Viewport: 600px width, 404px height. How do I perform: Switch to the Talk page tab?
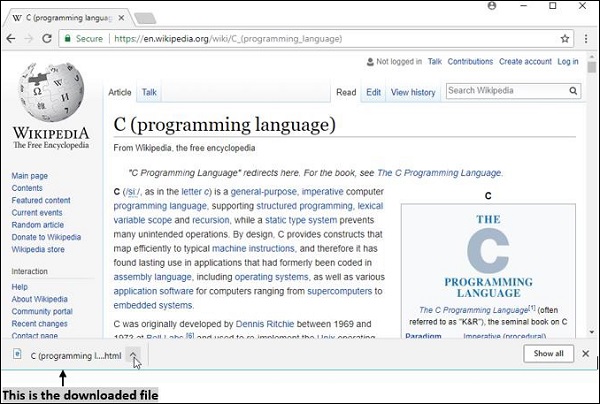pos(149,92)
